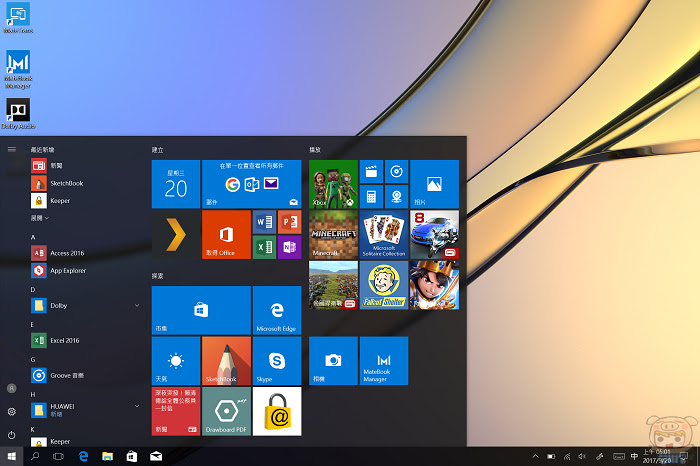Open the MateBook Manager tile
Screen dimensions: 700x466
click(384, 361)
